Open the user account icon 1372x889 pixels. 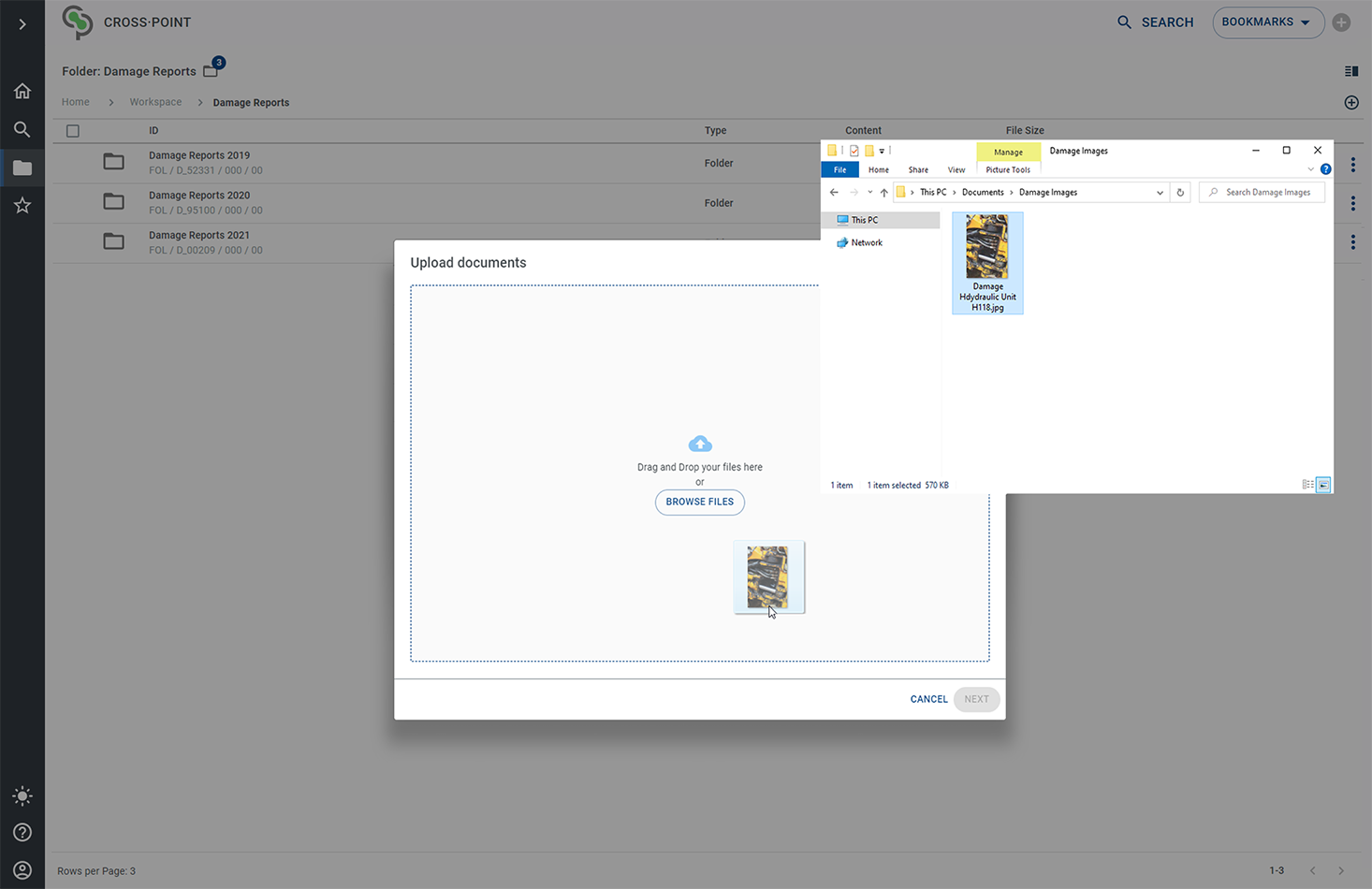coord(22,870)
